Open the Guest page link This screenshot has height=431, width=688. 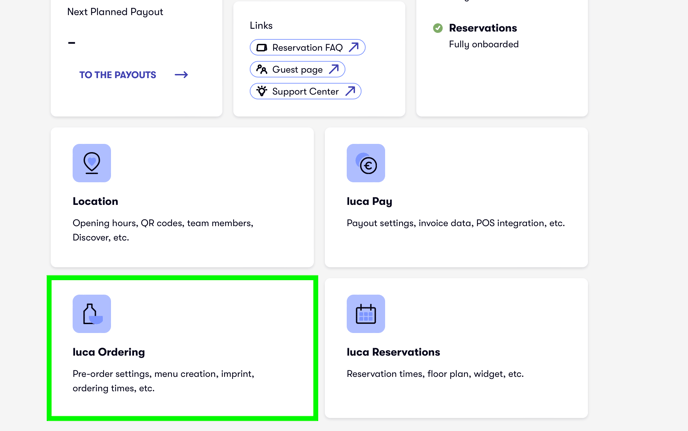point(297,69)
